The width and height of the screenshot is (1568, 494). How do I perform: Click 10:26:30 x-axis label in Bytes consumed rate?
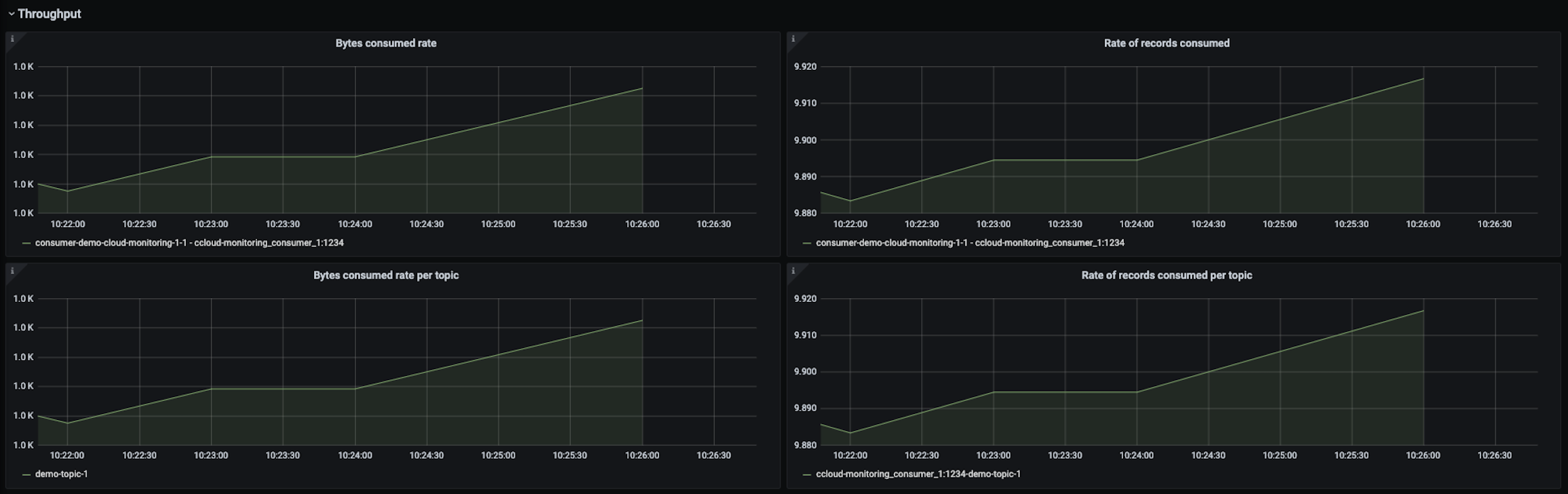pyautogui.click(x=713, y=224)
